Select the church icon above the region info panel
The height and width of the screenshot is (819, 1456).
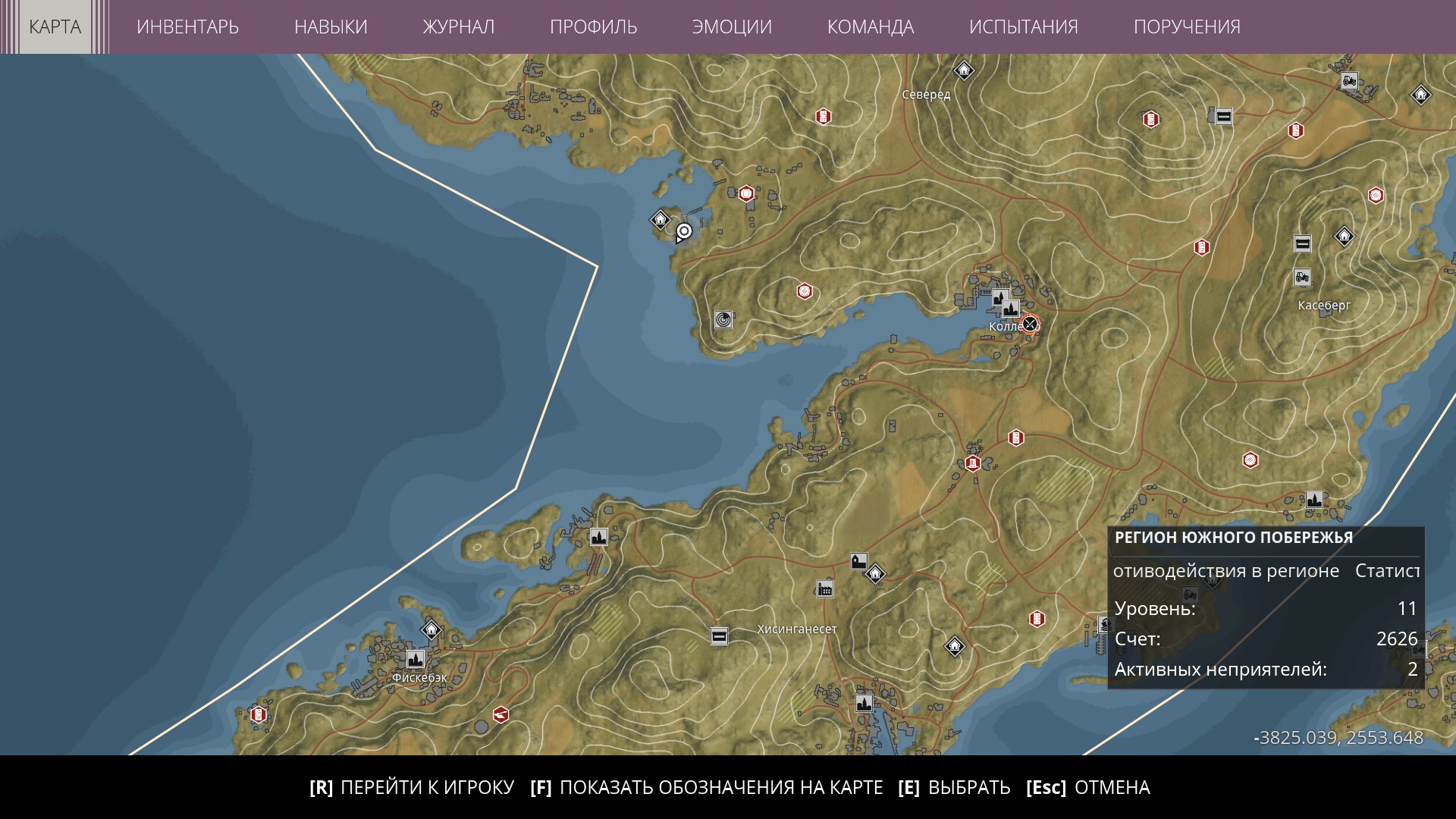pyautogui.click(x=1314, y=500)
